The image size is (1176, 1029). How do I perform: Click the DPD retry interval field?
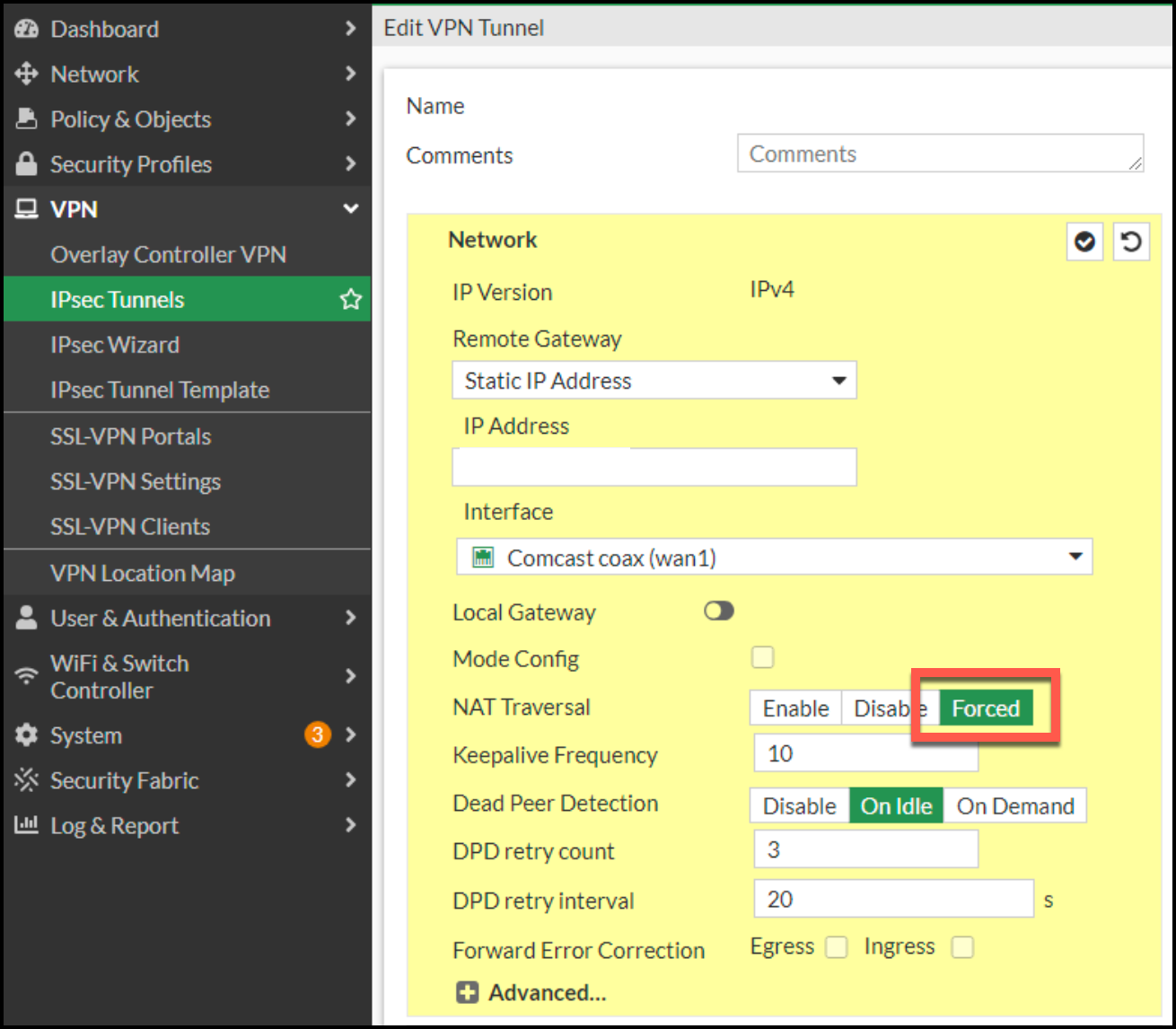pyautogui.click(x=894, y=898)
